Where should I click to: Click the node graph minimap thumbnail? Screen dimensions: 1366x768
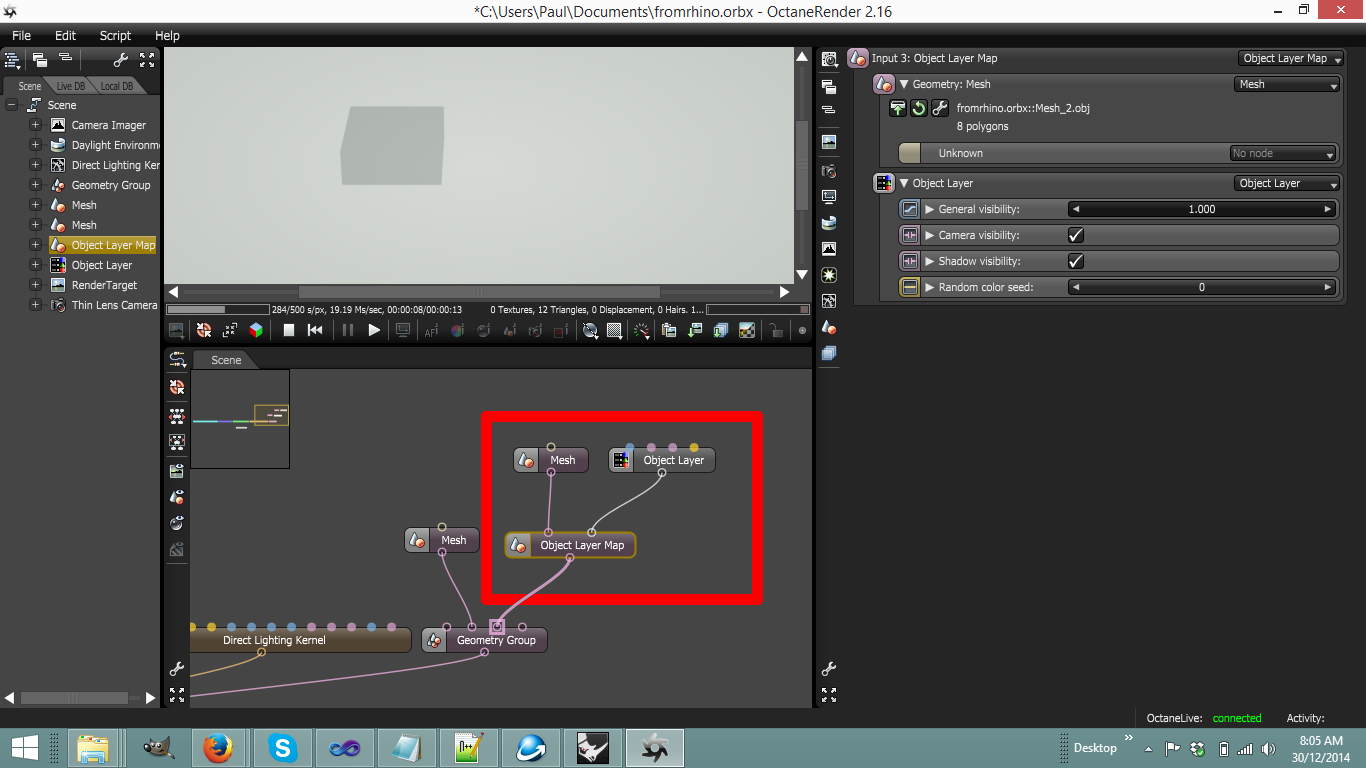(x=240, y=418)
